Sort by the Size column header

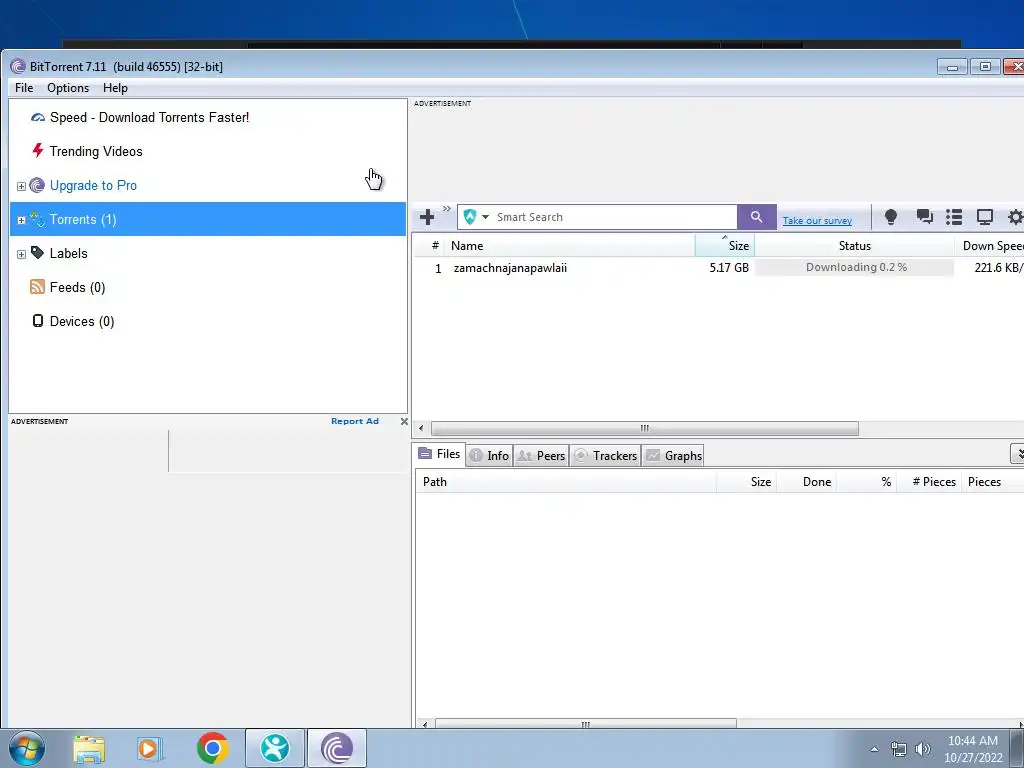coord(725,246)
